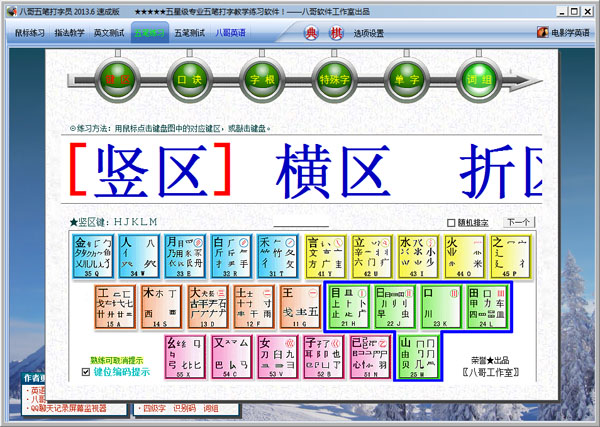600x427 pixels.
Task: Click the 之 key 45 P
Action: point(511,256)
